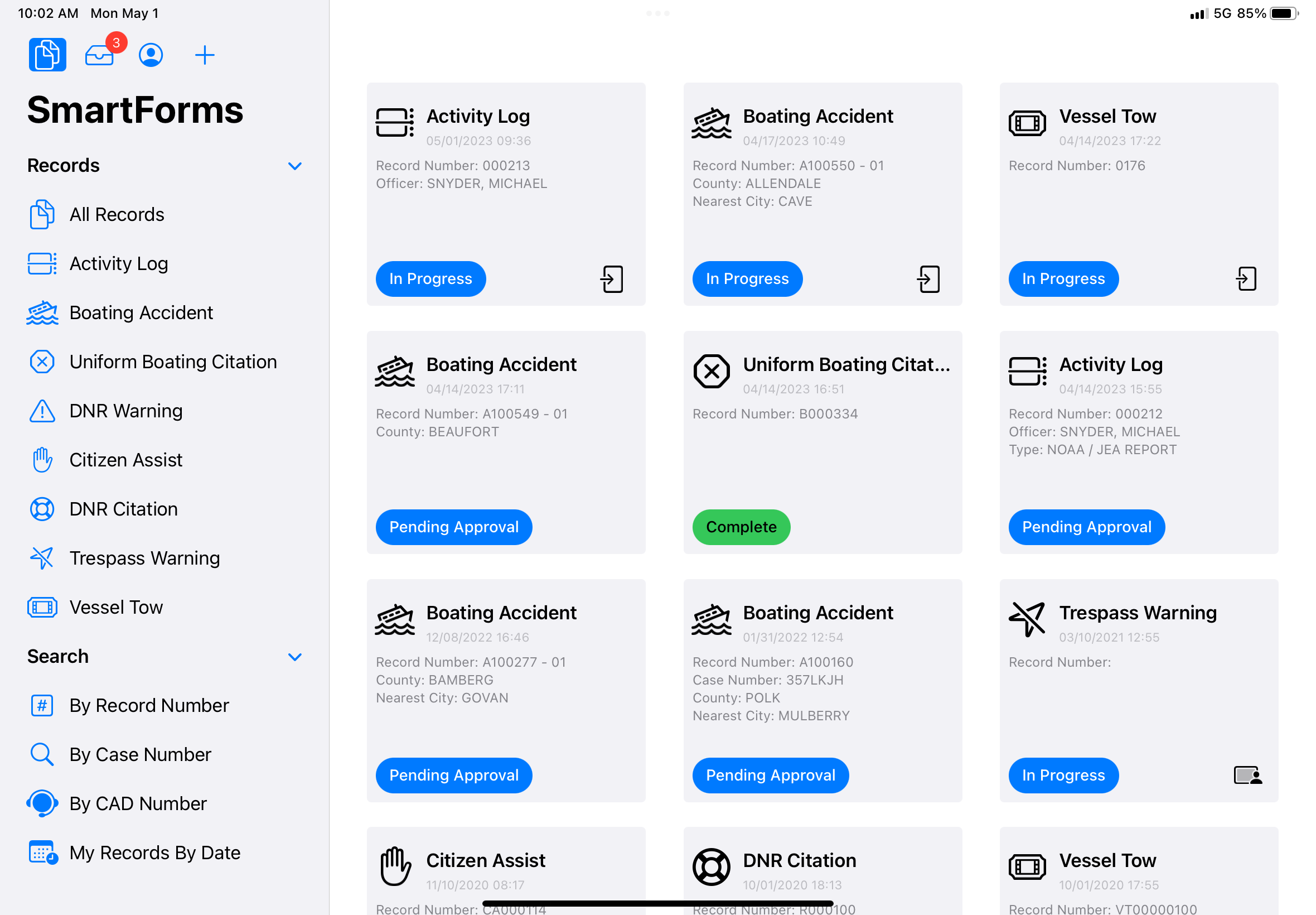Open the inbox tray icon with badge
1316x915 pixels.
pos(100,55)
